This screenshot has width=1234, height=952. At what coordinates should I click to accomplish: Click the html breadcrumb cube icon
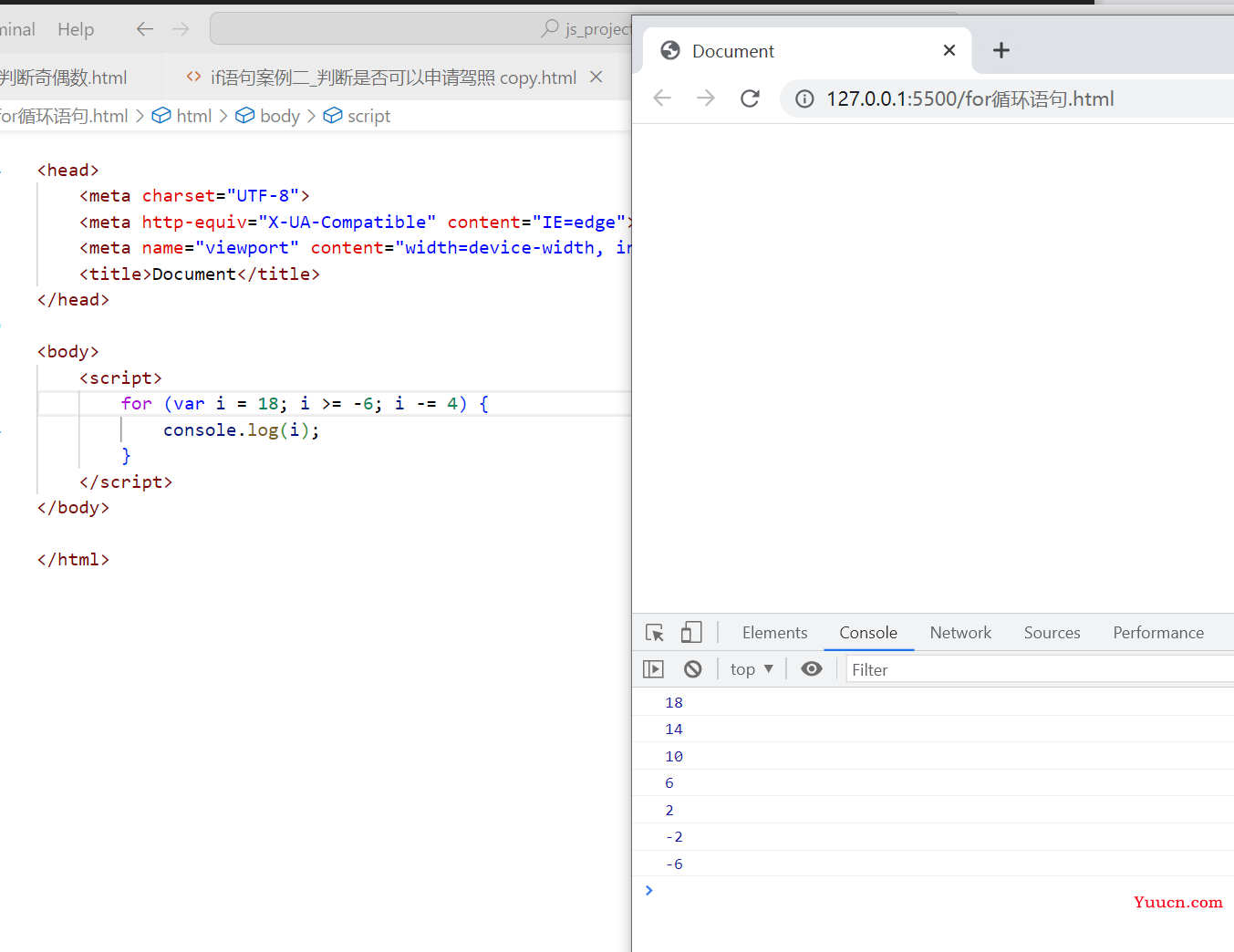(161, 116)
